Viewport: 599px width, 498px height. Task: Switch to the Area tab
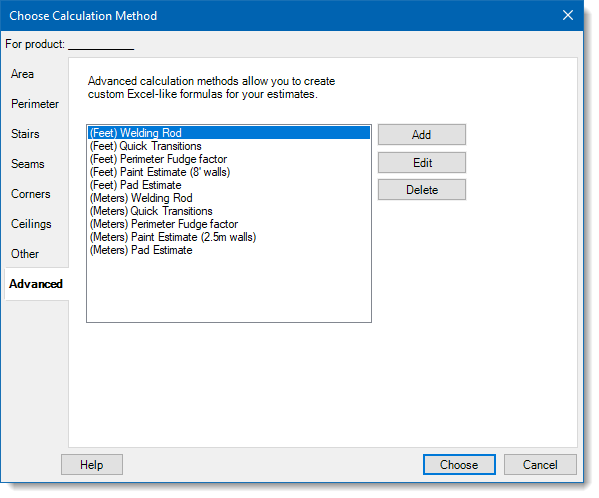[22, 74]
